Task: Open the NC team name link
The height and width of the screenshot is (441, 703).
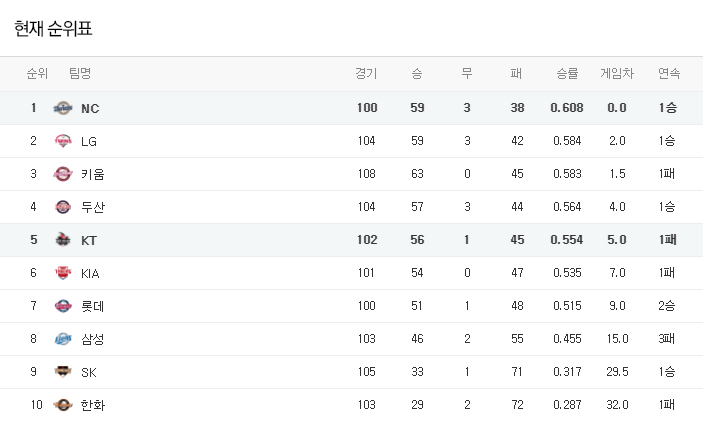Action: tap(90, 108)
